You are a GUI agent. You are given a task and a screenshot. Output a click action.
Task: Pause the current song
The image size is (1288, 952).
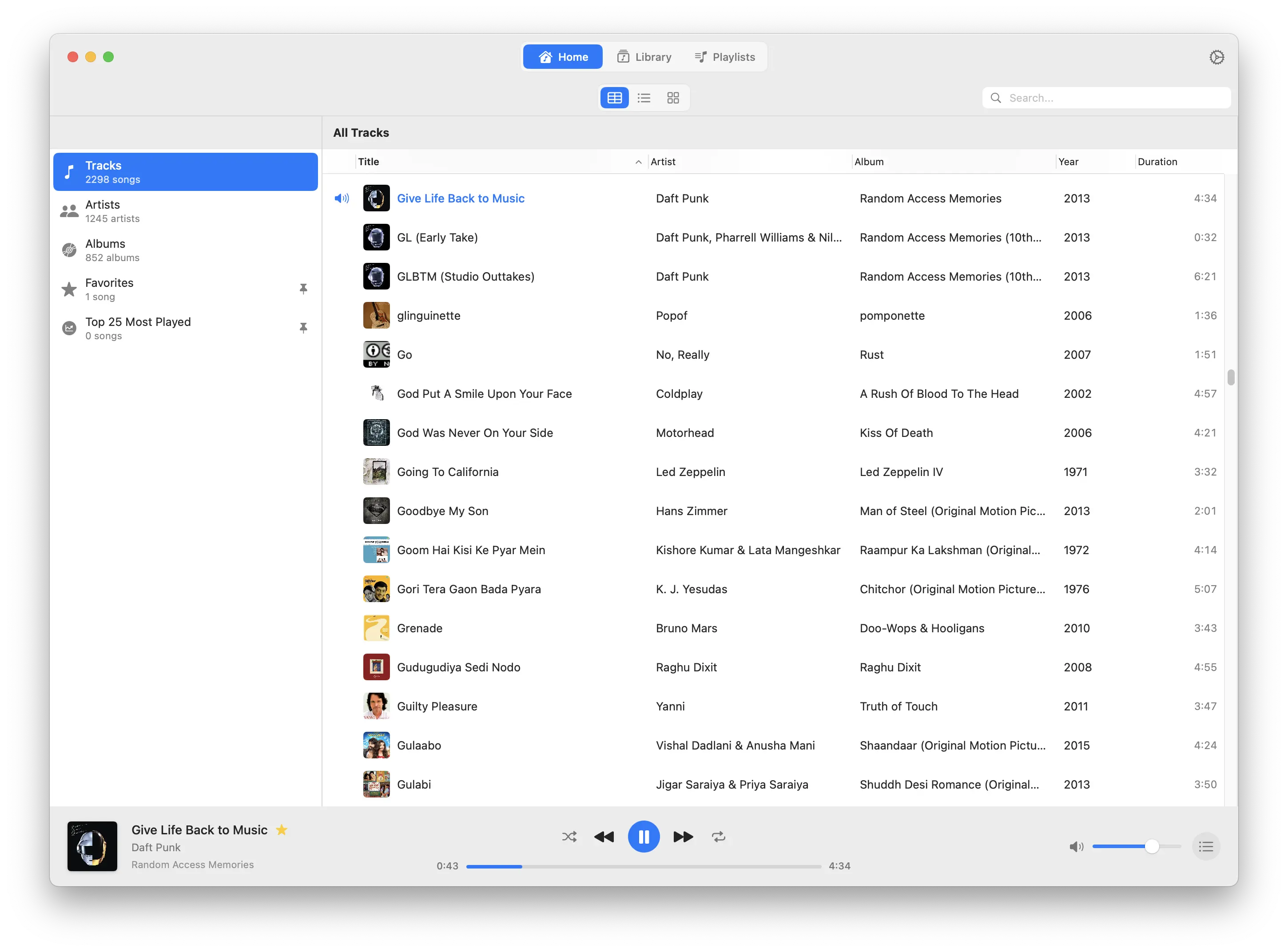[x=643, y=837]
